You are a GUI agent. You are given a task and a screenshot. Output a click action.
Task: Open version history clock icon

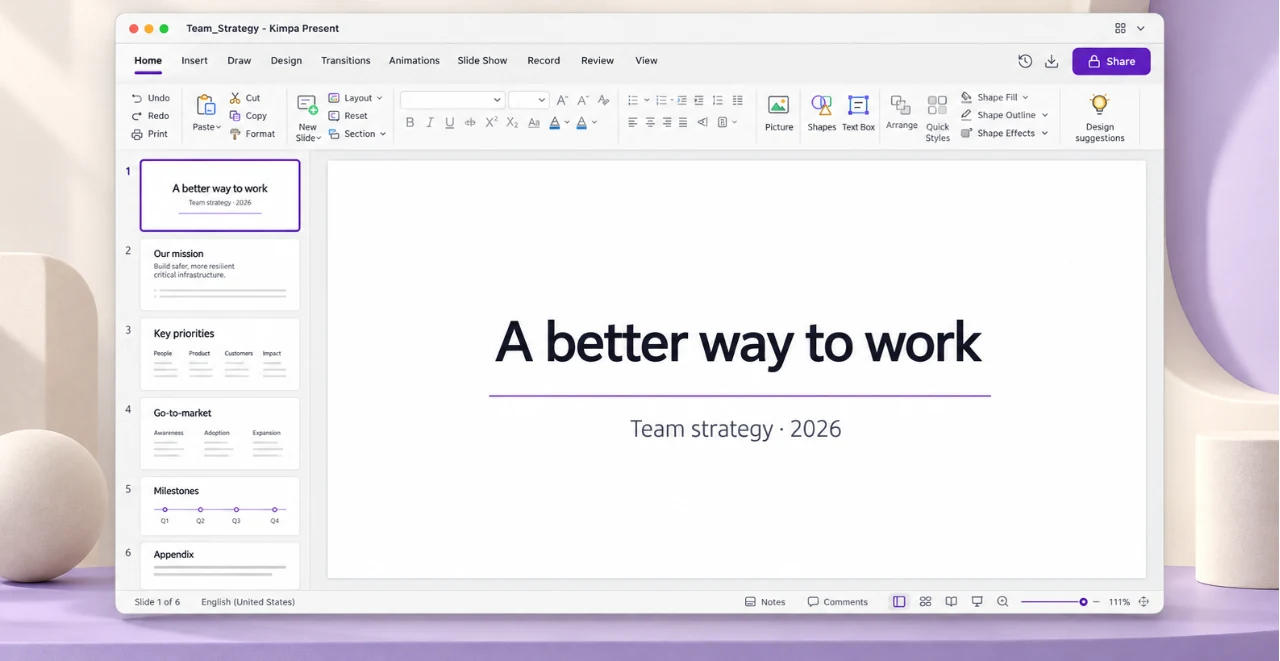1025,61
